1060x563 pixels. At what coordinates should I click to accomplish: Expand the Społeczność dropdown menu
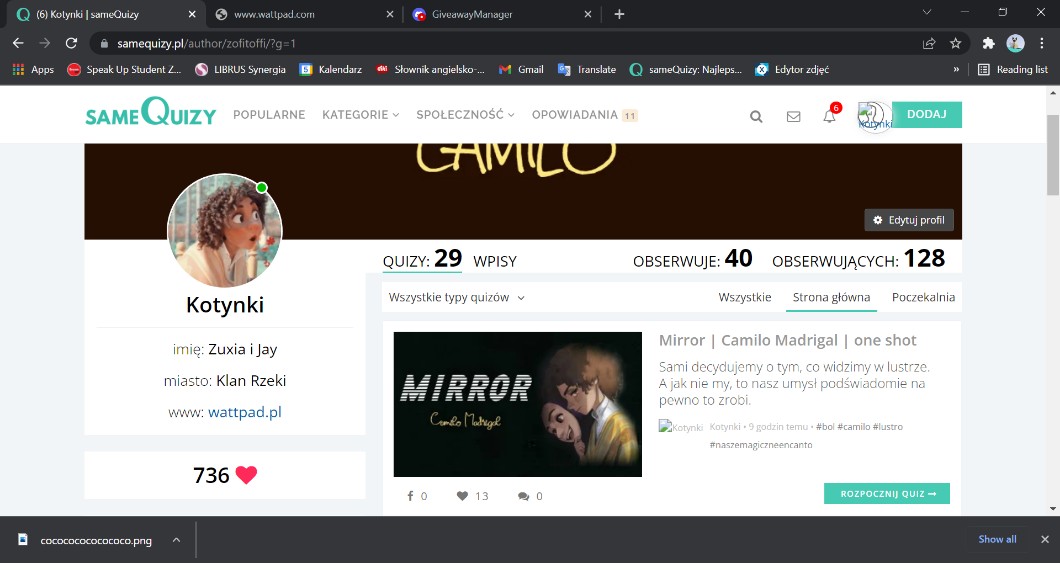465,115
